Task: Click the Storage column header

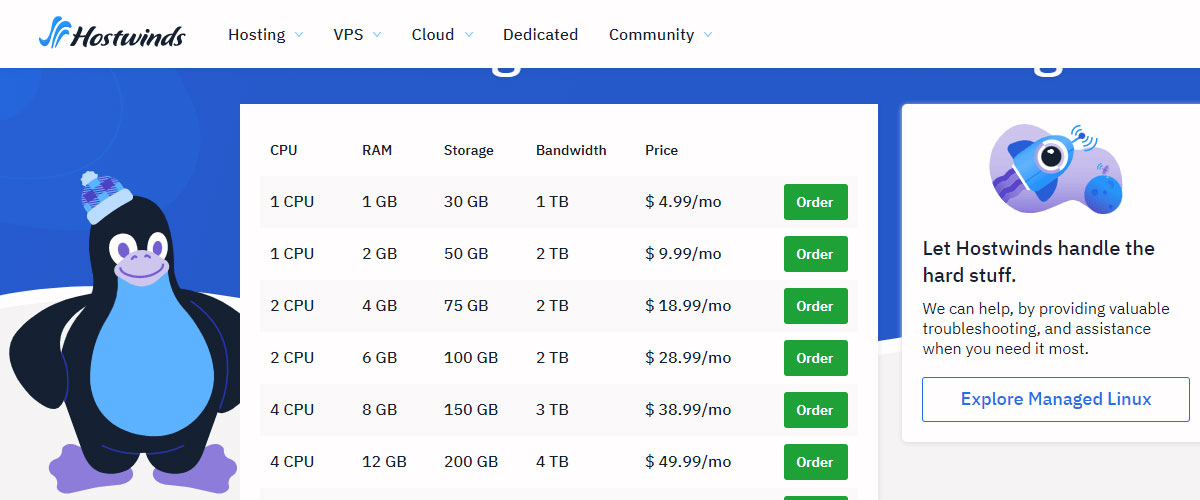Action: (469, 150)
